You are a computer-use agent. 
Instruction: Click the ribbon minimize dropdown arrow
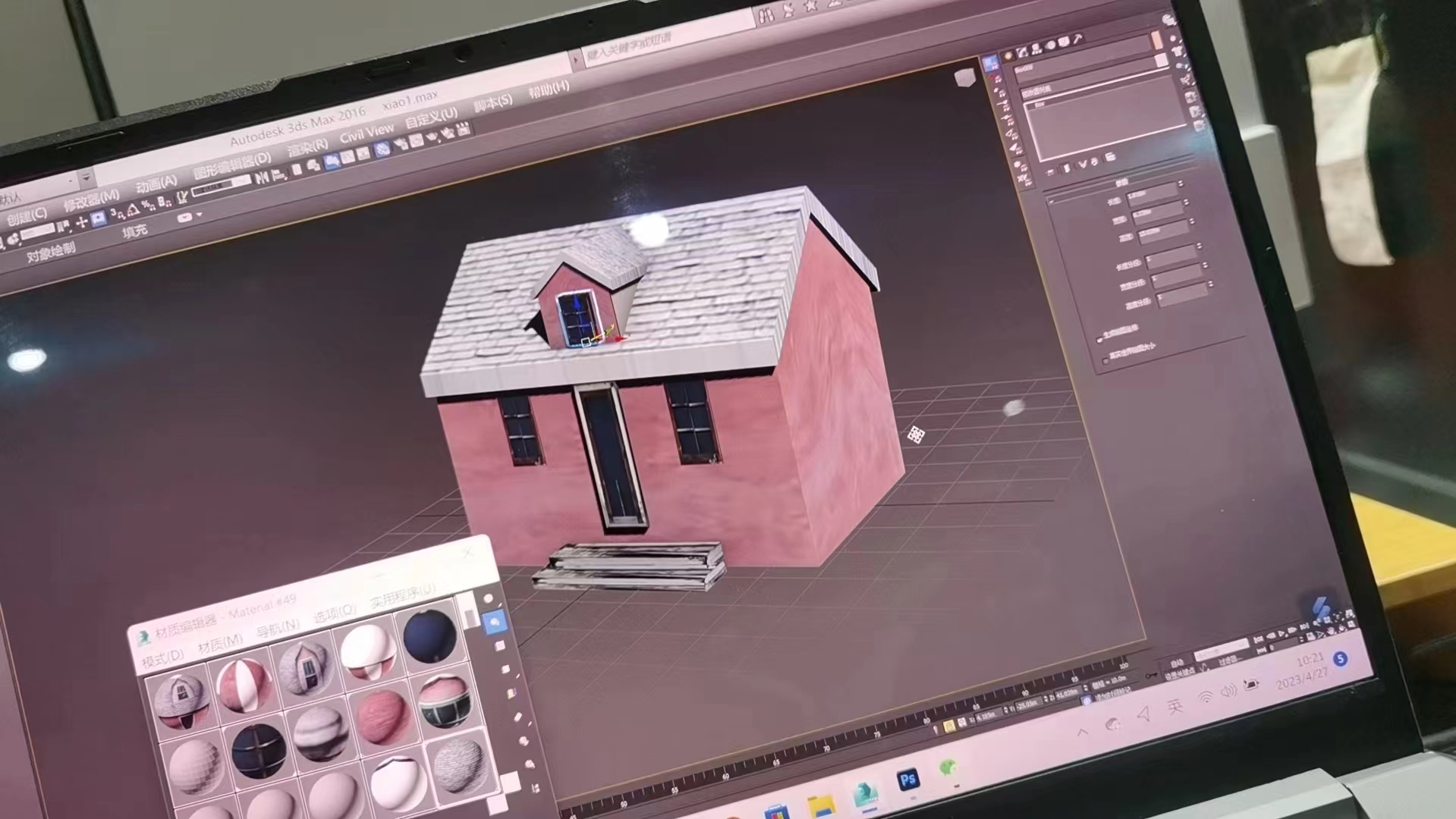[199, 216]
